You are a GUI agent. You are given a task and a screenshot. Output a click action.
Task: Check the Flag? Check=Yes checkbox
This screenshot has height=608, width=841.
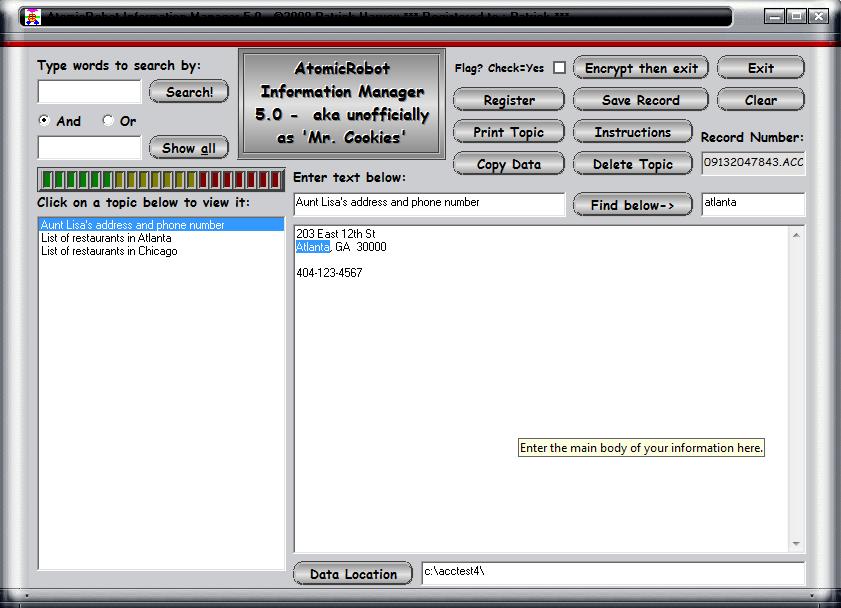pyautogui.click(x=559, y=68)
